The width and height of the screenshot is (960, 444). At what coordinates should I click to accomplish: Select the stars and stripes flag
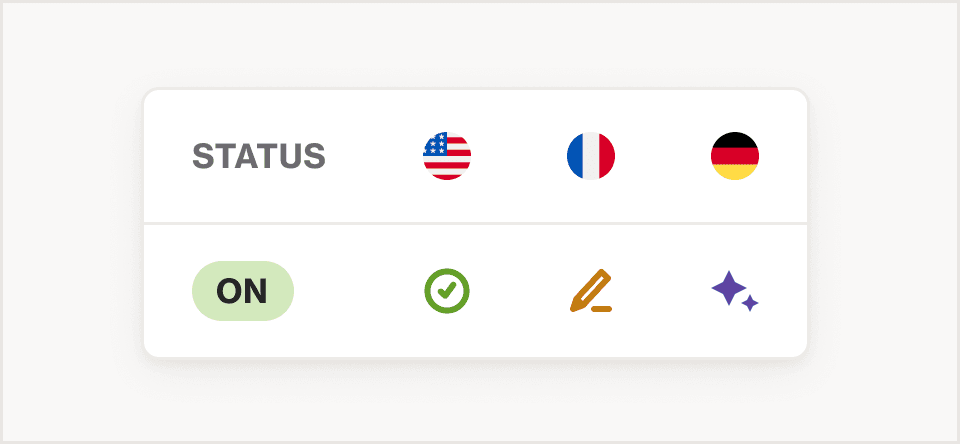click(x=447, y=156)
